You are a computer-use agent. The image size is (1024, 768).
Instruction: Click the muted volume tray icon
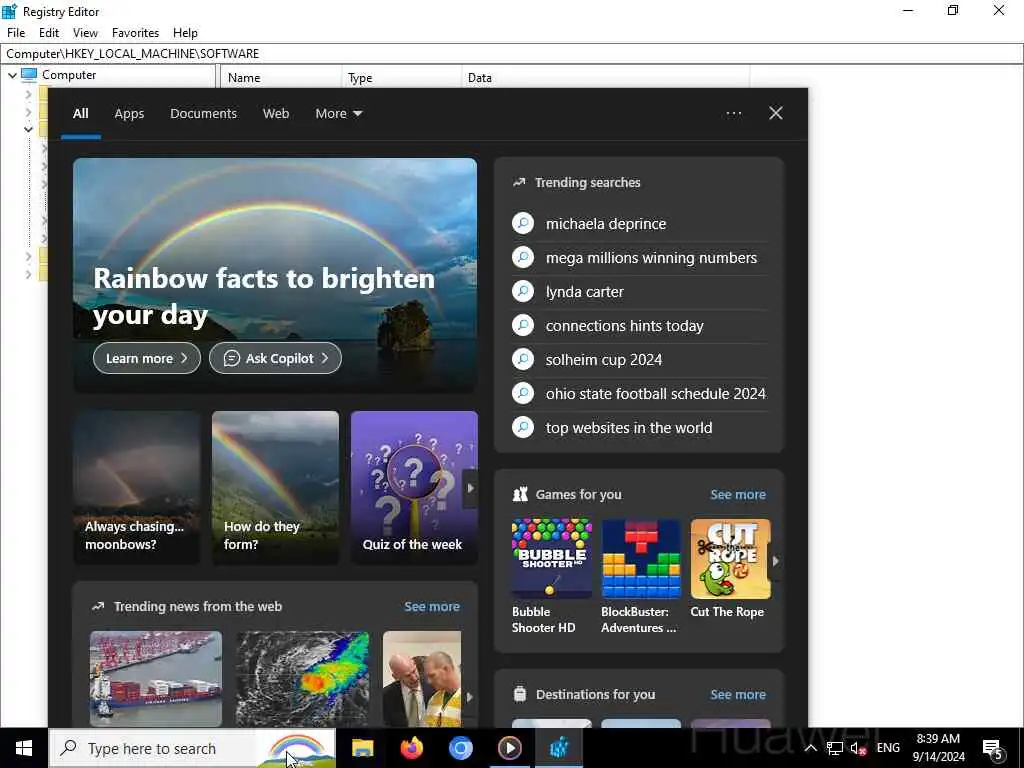pos(858,748)
